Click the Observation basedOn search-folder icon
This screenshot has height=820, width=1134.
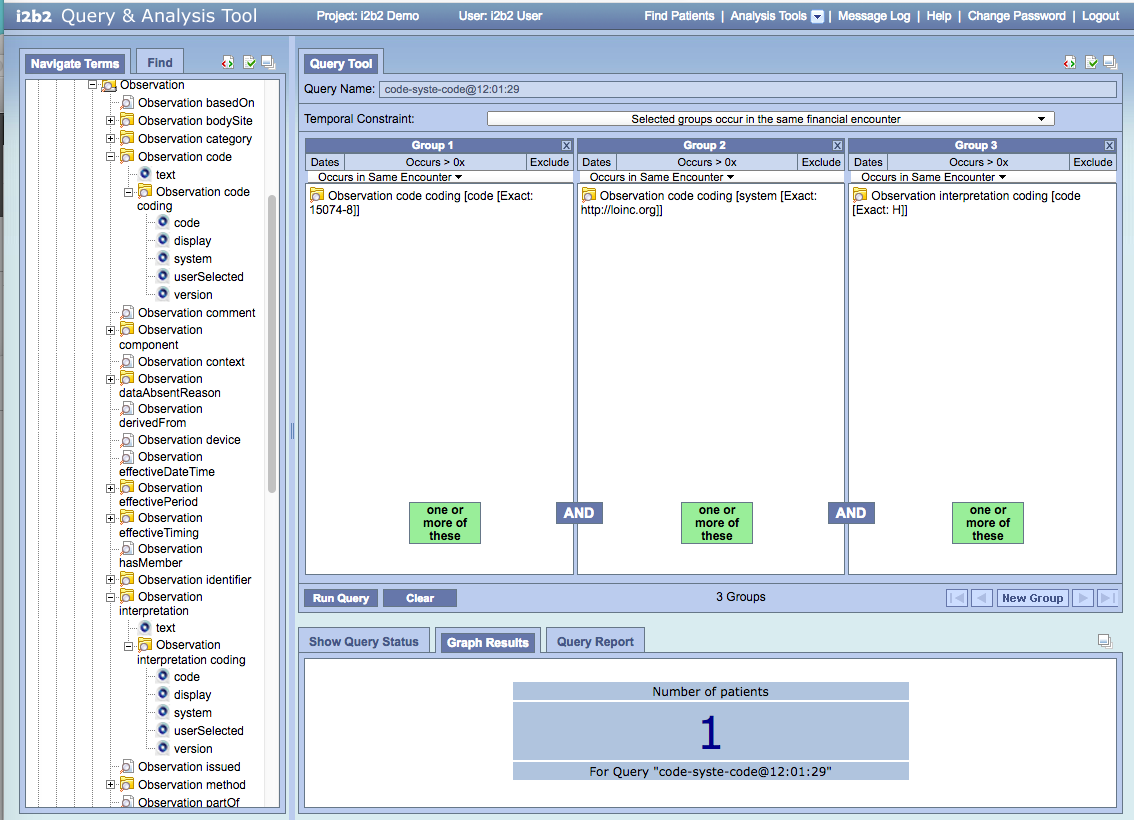[x=127, y=102]
